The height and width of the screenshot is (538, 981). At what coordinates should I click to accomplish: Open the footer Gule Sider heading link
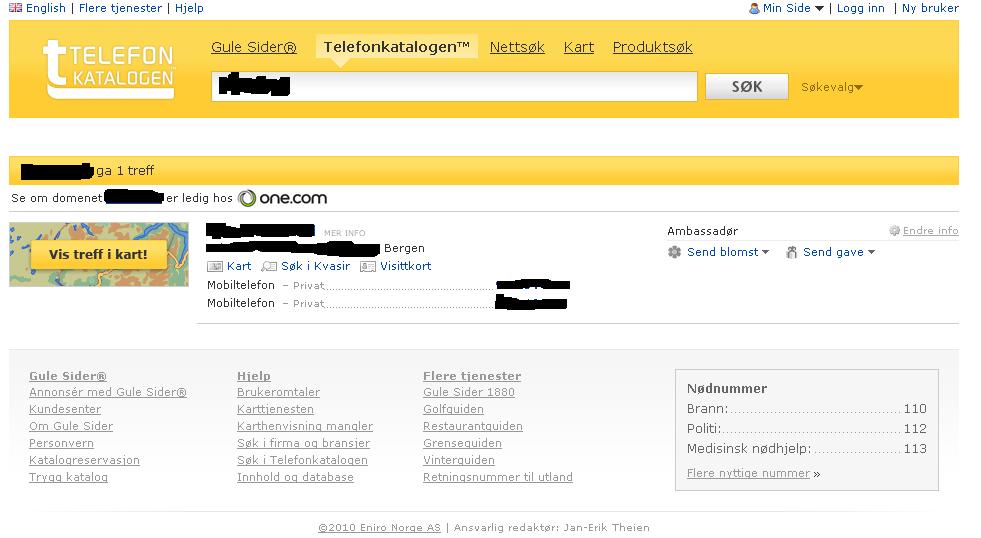(68, 376)
